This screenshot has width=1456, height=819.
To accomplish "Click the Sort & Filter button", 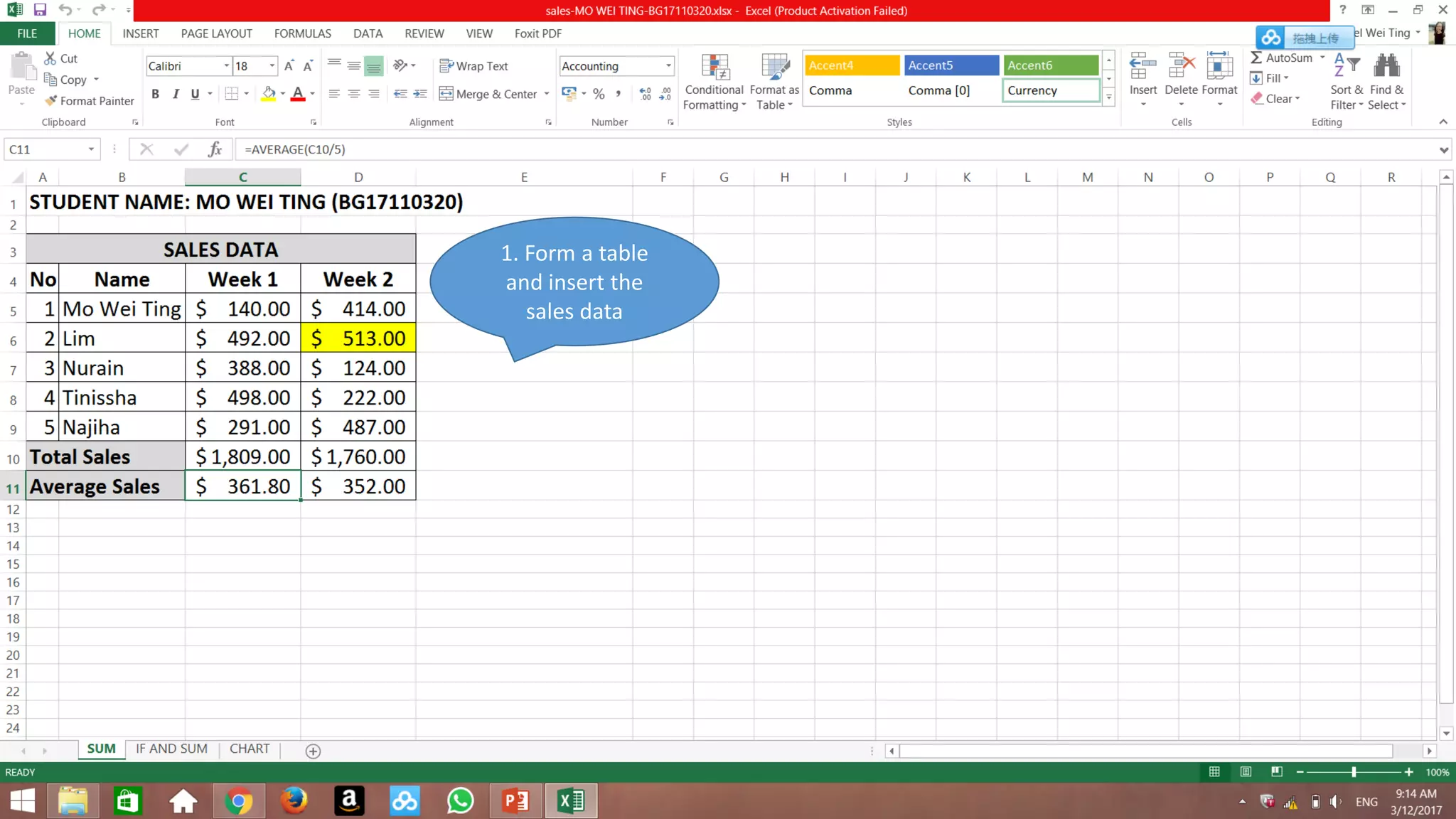I will tap(1347, 82).
